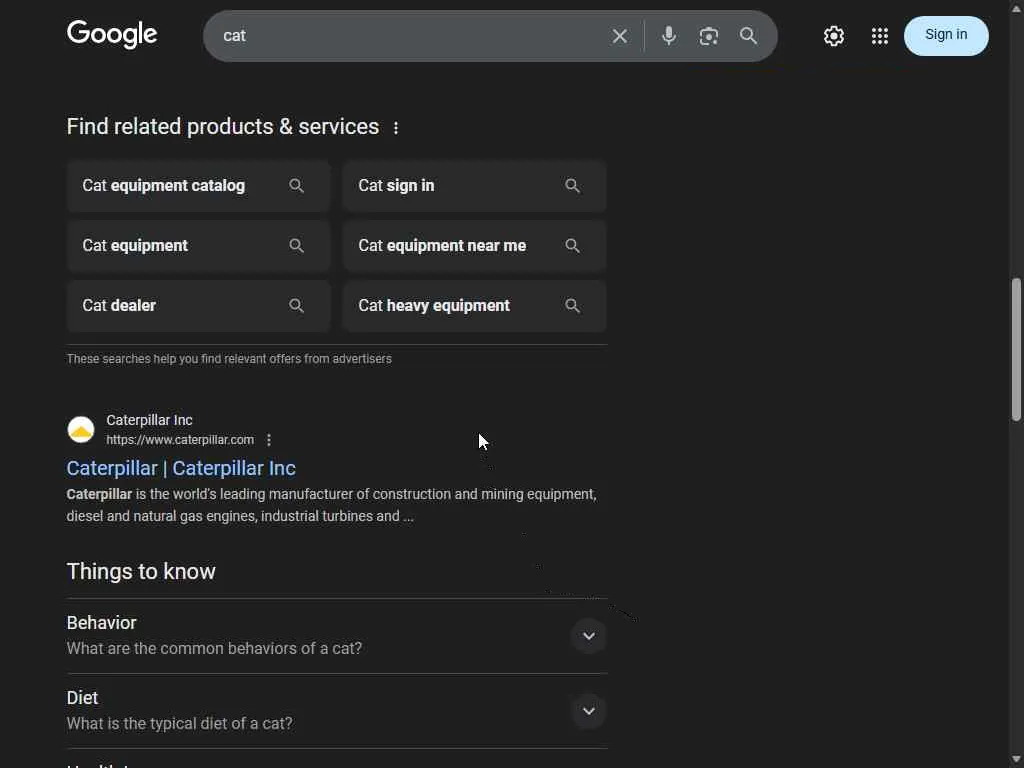Viewport: 1024px width, 768px height.
Task: Click into the search input field
Action: click(410, 36)
